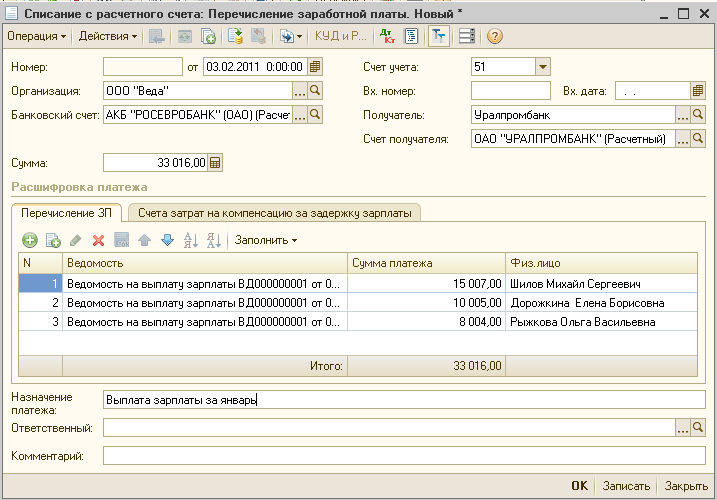This screenshot has width=717, height=500.
Task: Switch to Счета затрат на компенсацию tab
Action: pyautogui.click(x=274, y=213)
